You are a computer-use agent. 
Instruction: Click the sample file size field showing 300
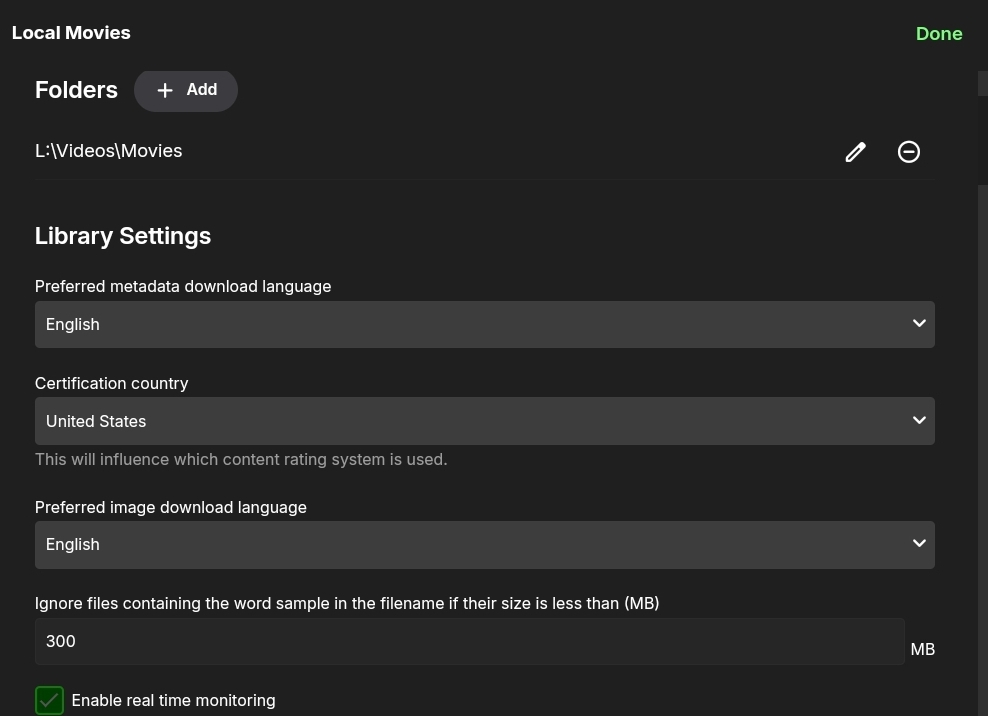tap(469, 641)
